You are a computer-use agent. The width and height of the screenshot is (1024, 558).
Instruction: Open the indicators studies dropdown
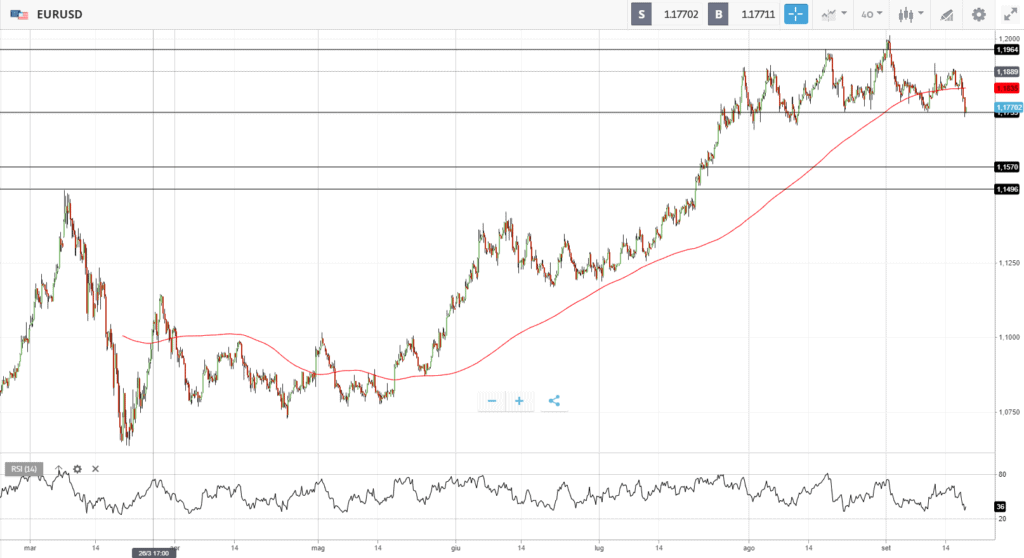pos(834,14)
